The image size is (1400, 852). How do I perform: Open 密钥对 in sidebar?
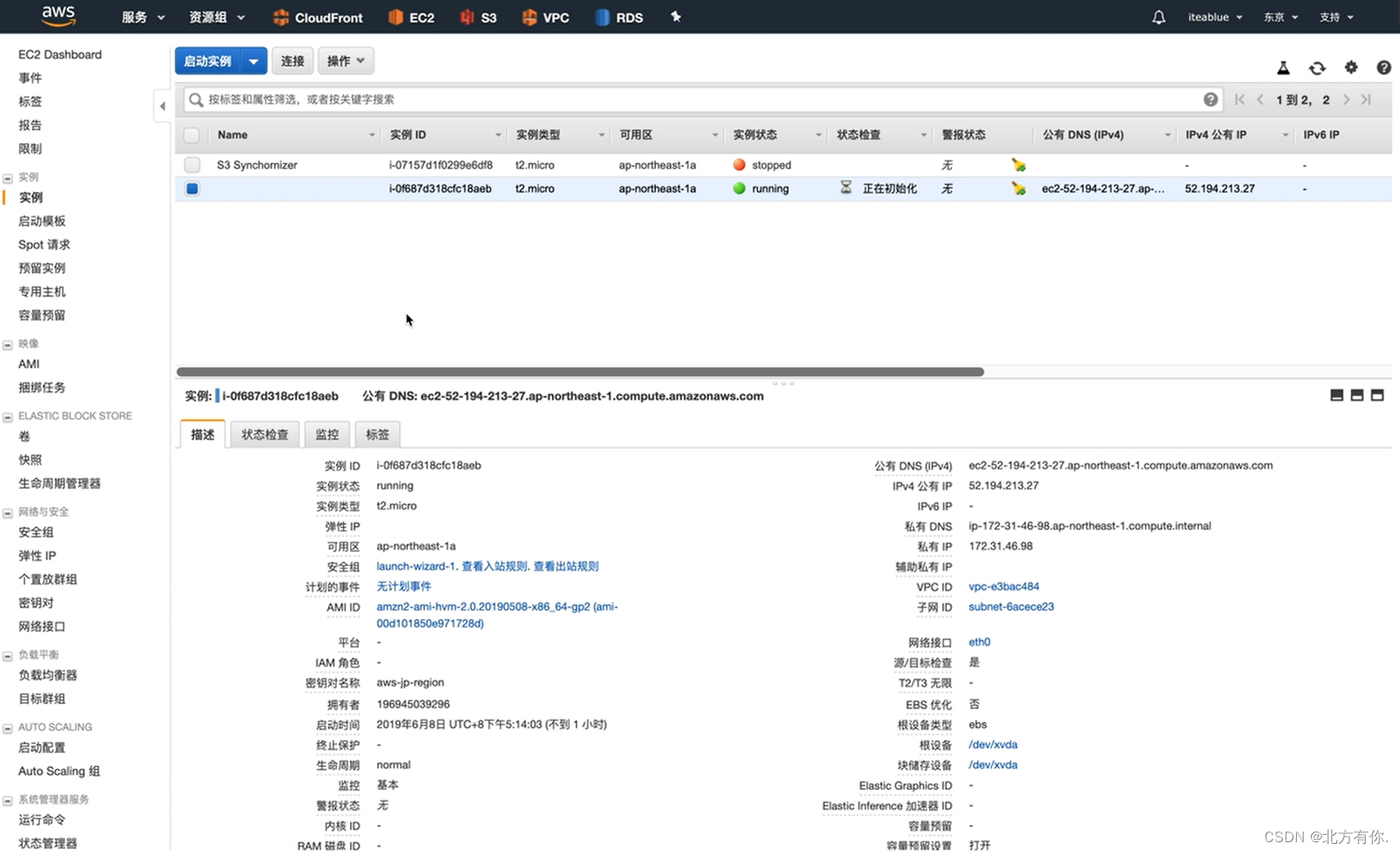[36, 603]
